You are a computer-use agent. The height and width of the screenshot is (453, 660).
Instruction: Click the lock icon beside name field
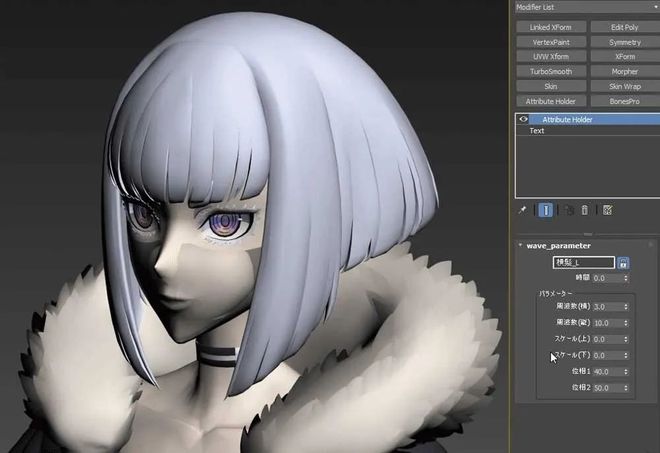click(x=624, y=263)
